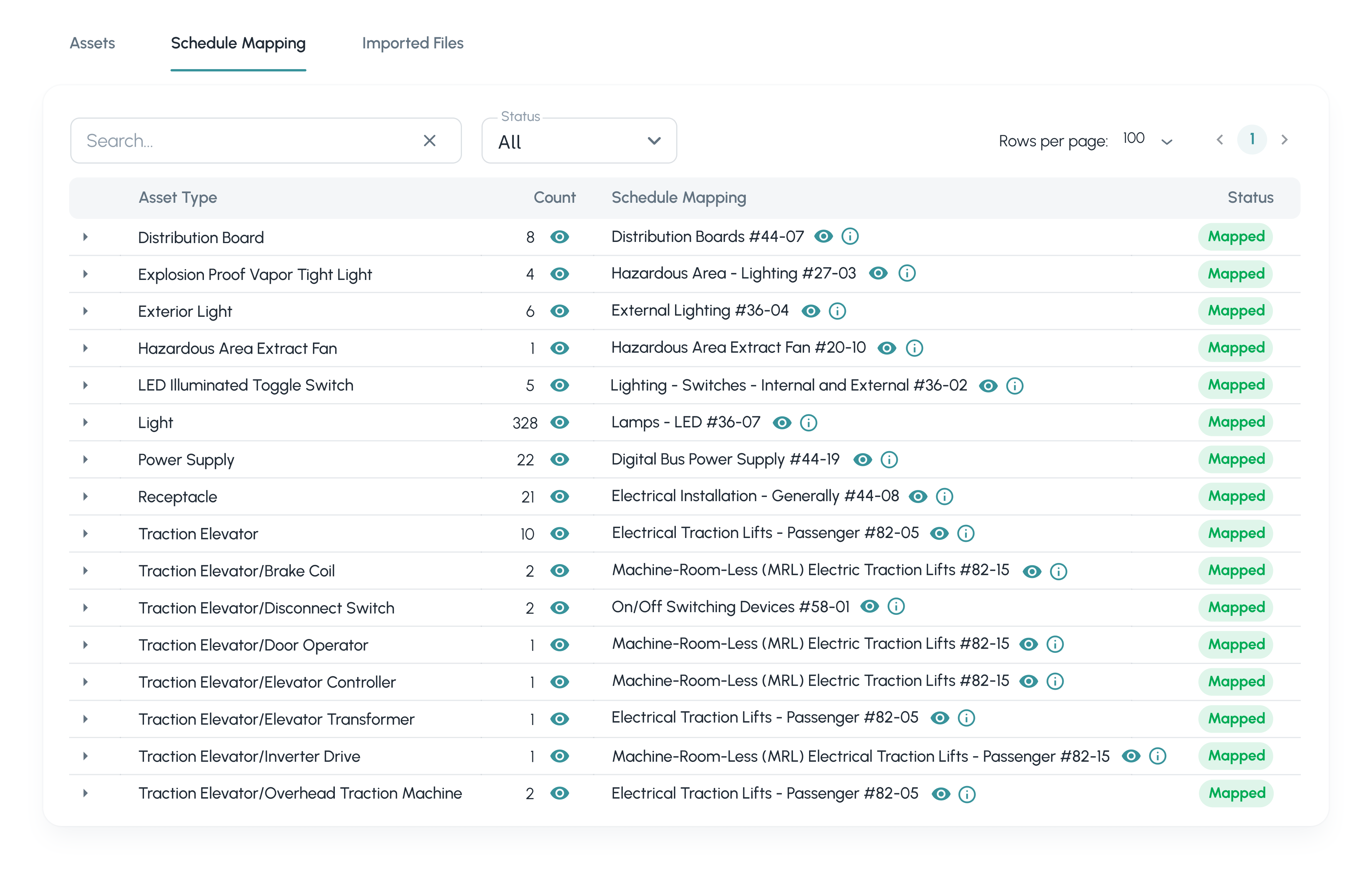Click eye icon next to Distribution Board count
Image resolution: width=1372 pixels, height=879 pixels.
click(559, 237)
